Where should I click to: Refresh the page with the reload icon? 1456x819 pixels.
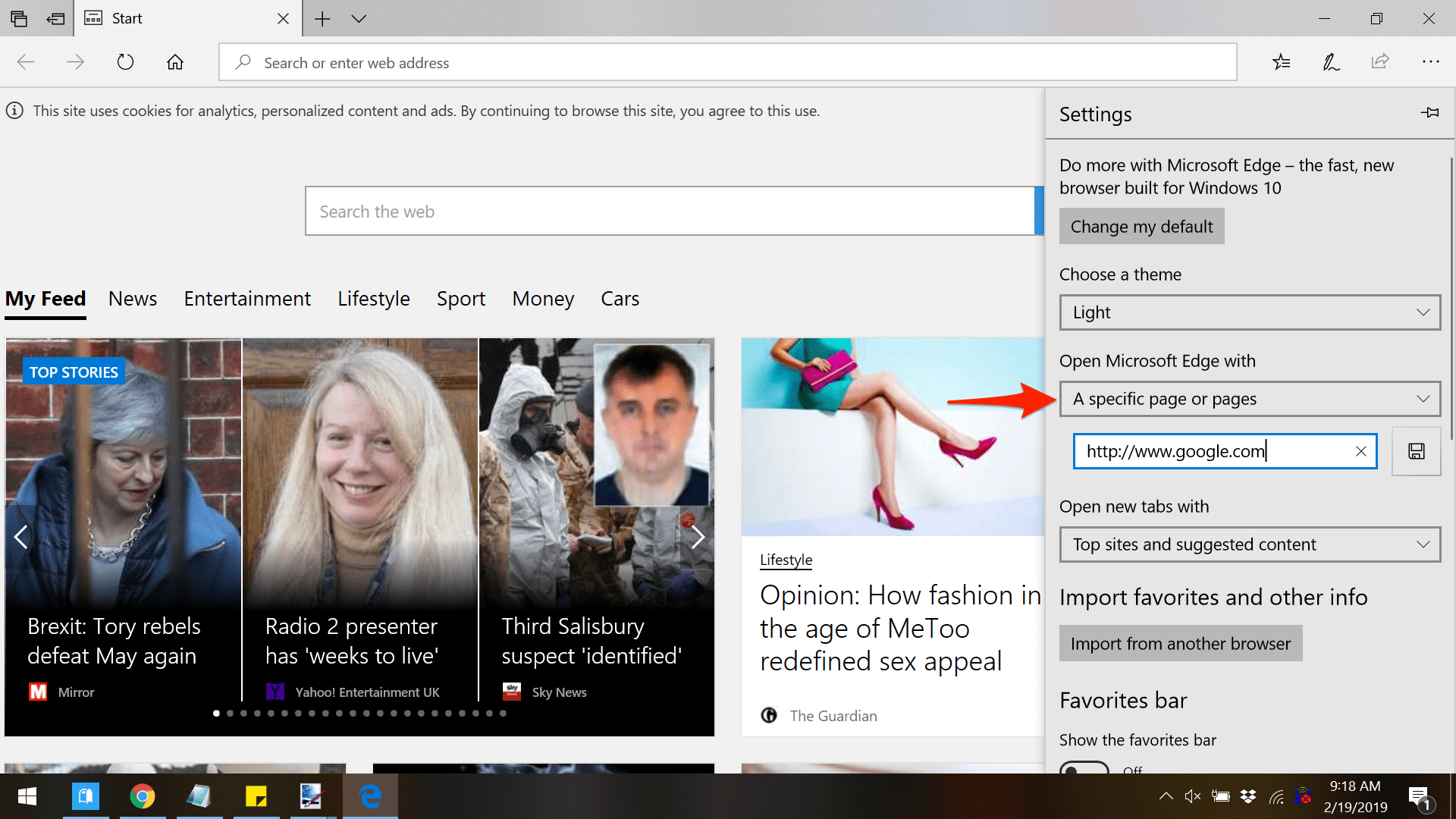click(125, 62)
